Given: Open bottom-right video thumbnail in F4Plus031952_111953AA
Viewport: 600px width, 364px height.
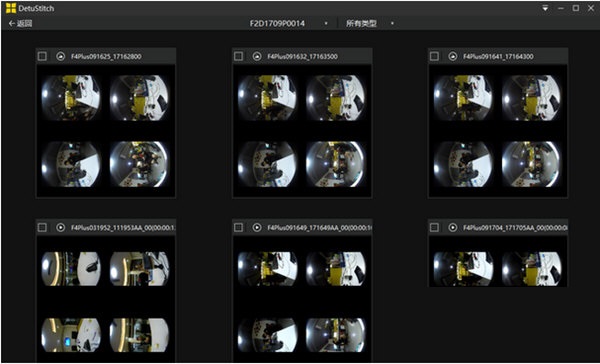Looking at the screenshot, I should pos(139,335).
